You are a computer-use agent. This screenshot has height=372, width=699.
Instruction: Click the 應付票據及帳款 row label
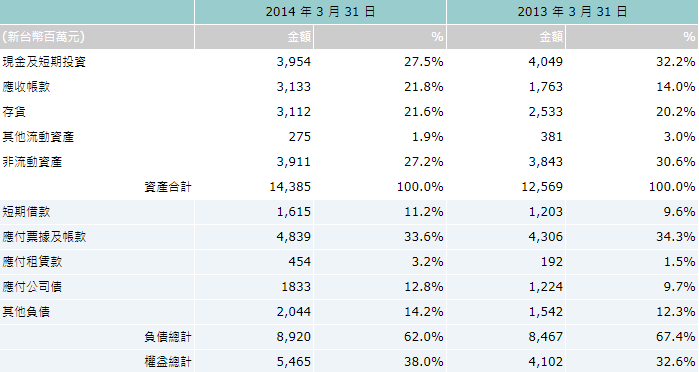point(44,236)
